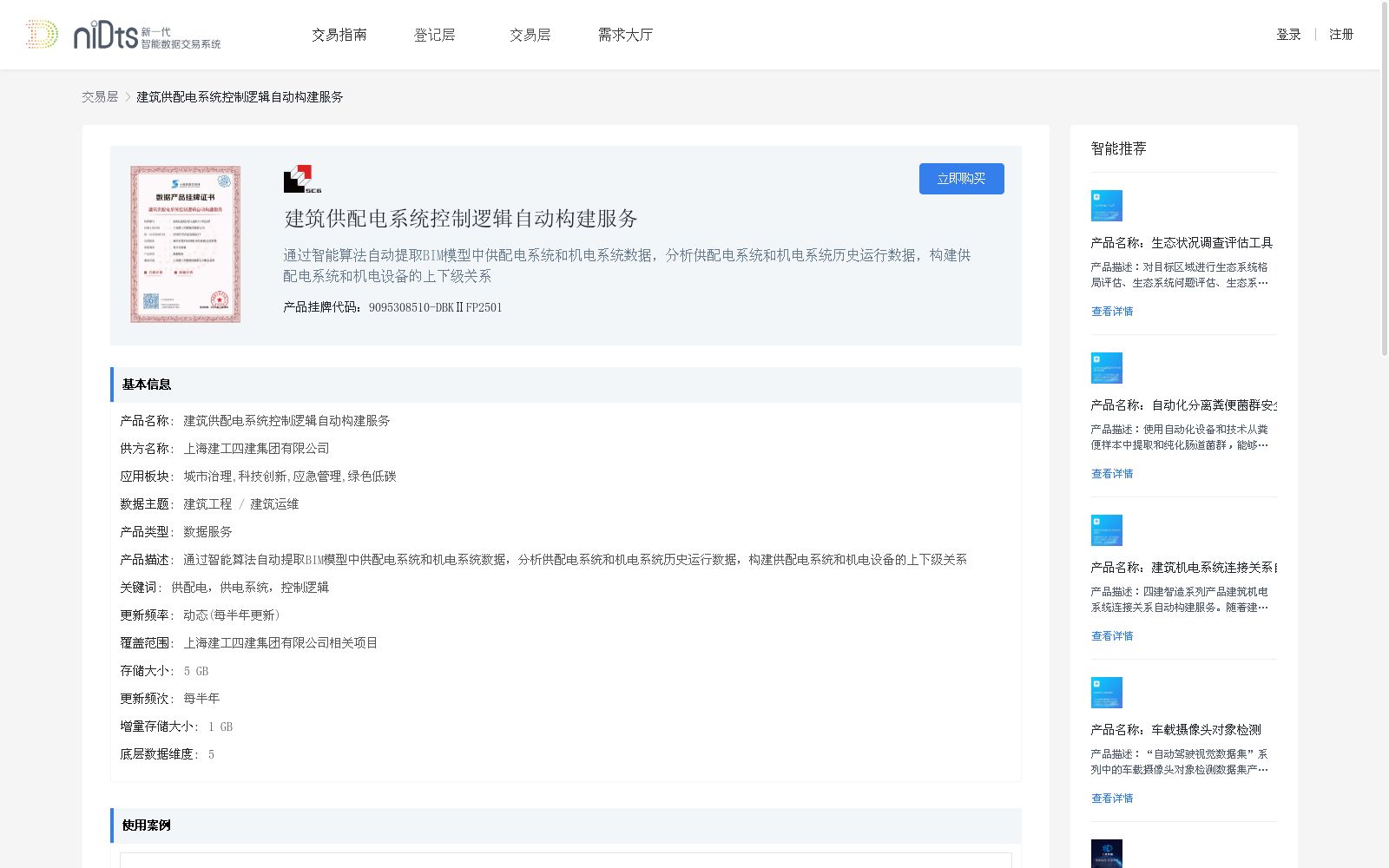This screenshot has height=868, width=1389.
Task: Click the 自动化分离粪便菌群 product icon
Action: tap(1107, 368)
